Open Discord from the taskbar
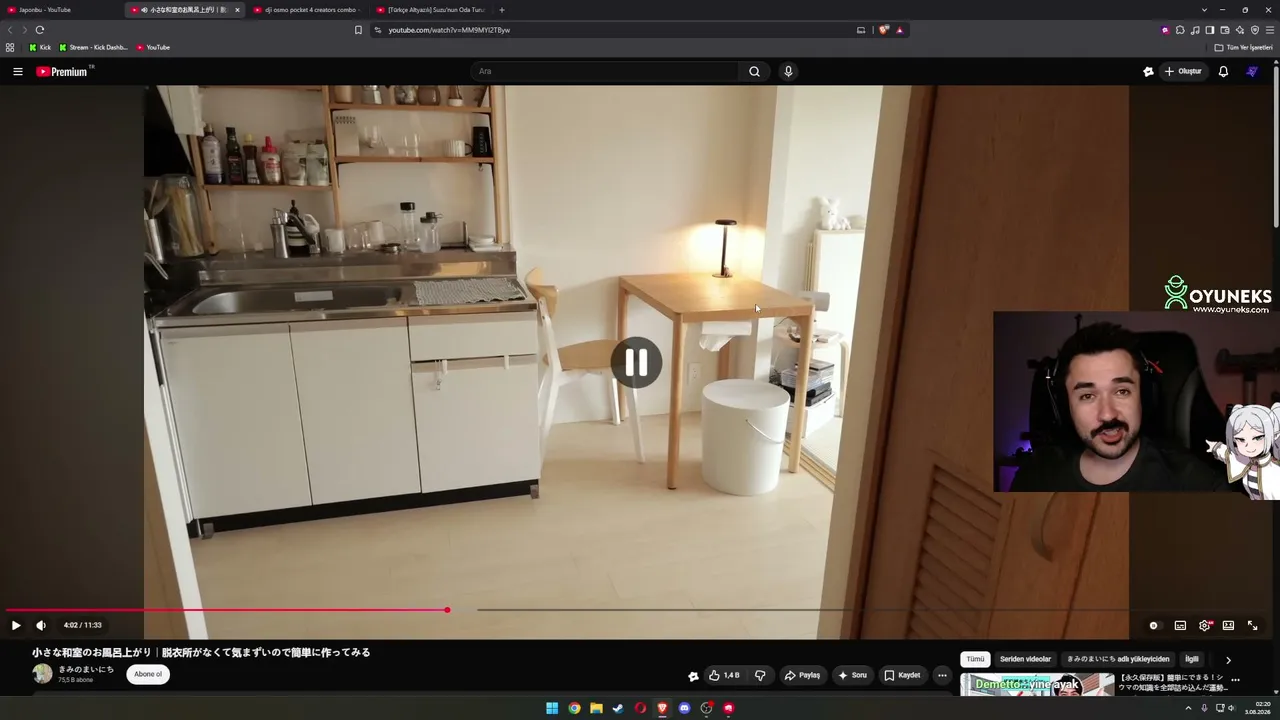1280x720 pixels. pyautogui.click(x=684, y=708)
